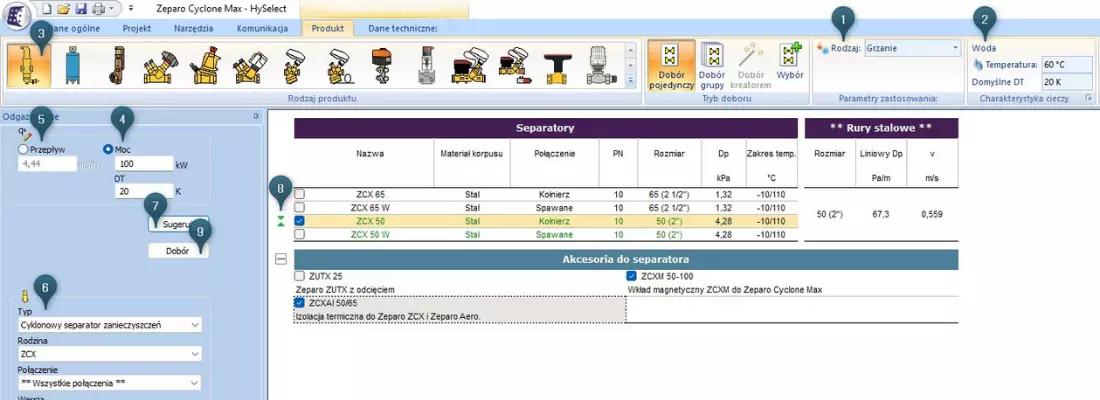This screenshot has height=400, width=1100.
Task: Collapse the Akcesoria do separatora section
Action: pos(281,260)
